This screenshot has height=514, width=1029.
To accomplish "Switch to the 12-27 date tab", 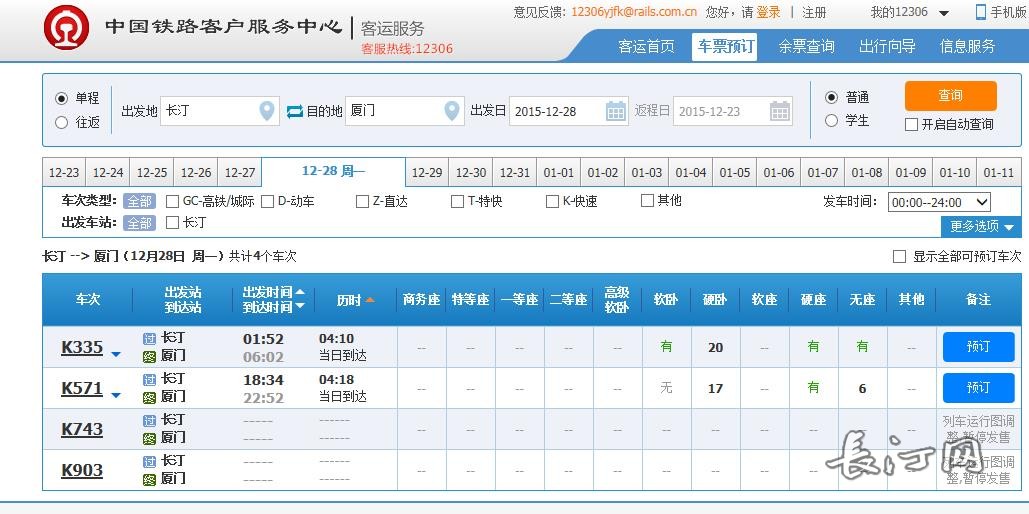I will (x=240, y=173).
